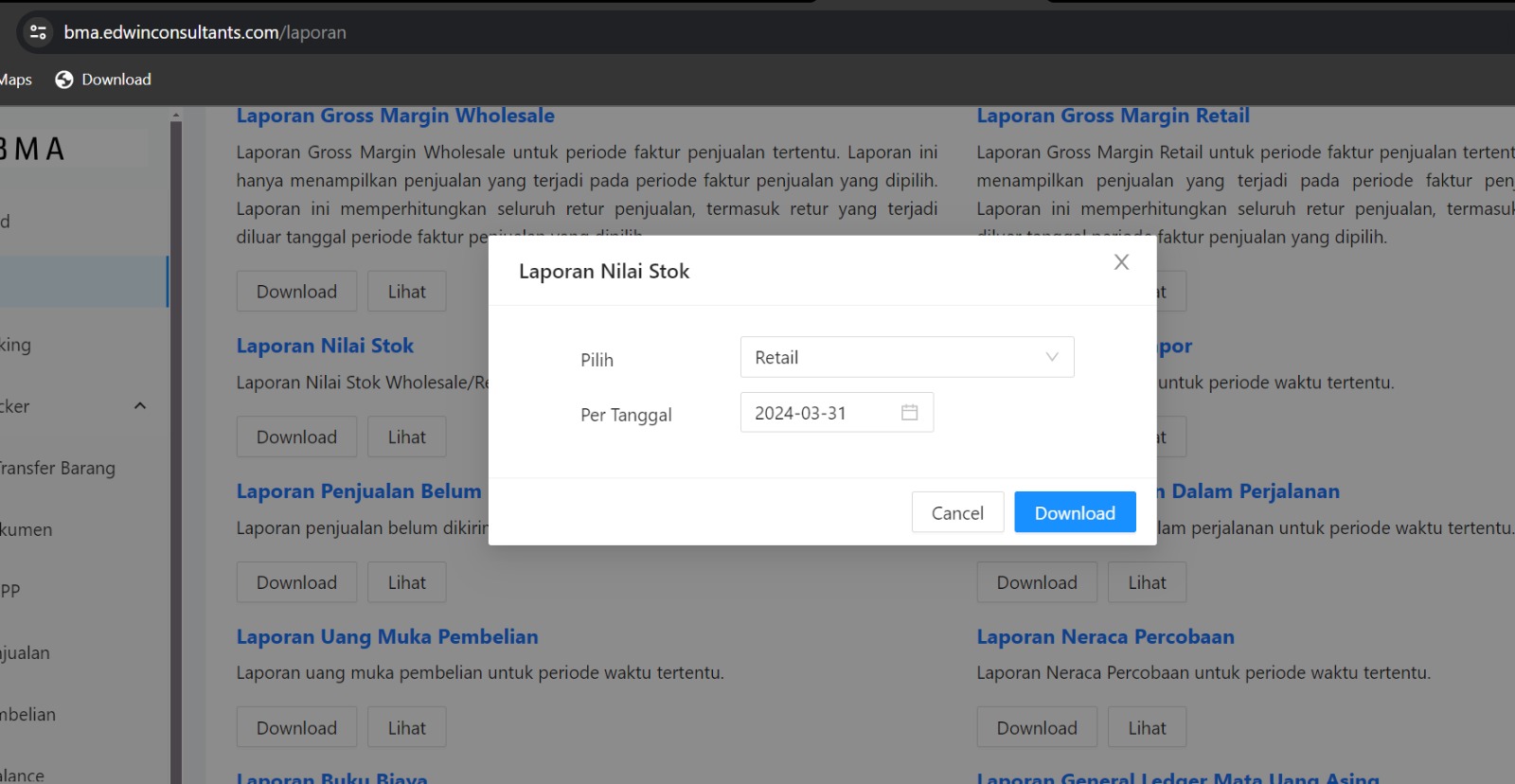This screenshot has height=784, width=1515.
Task: Open the Download bookmark globe icon
Action: click(x=64, y=80)
